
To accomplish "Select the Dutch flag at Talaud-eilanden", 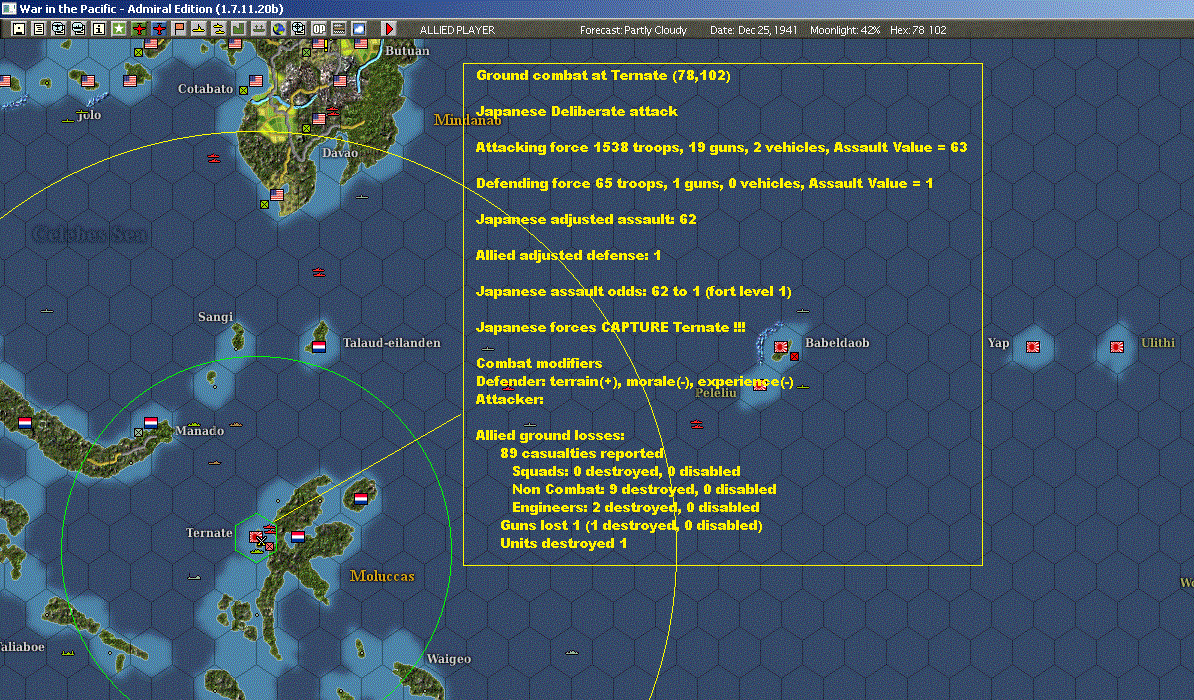I will 319,347.
